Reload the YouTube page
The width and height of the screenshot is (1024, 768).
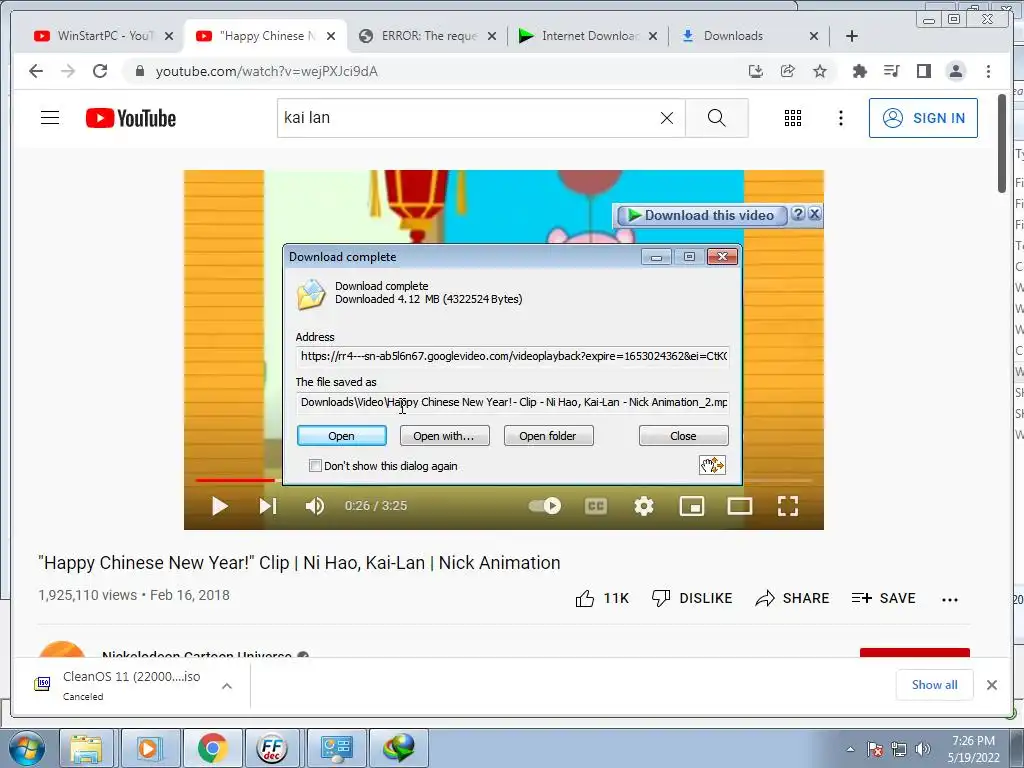coord(100,71)
